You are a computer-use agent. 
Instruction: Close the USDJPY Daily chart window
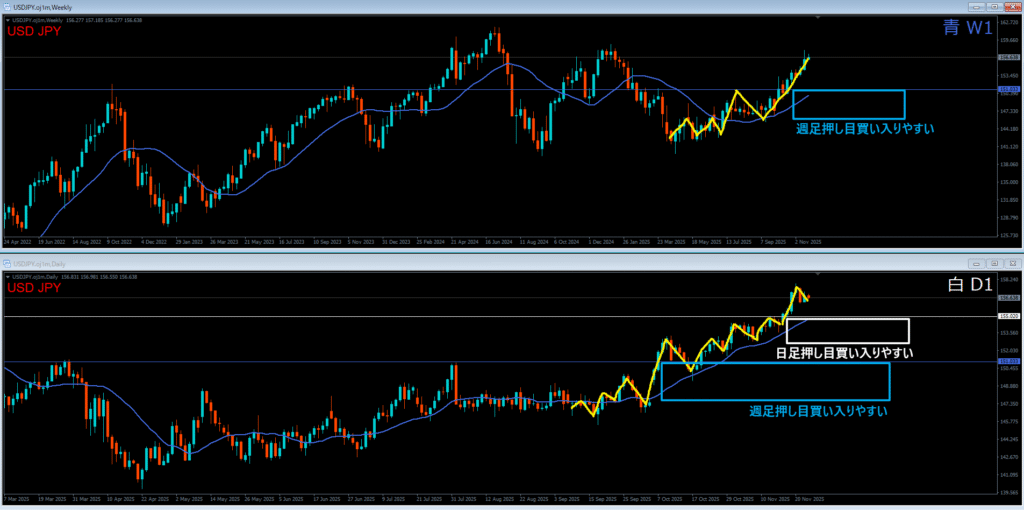coord(1014,262)
